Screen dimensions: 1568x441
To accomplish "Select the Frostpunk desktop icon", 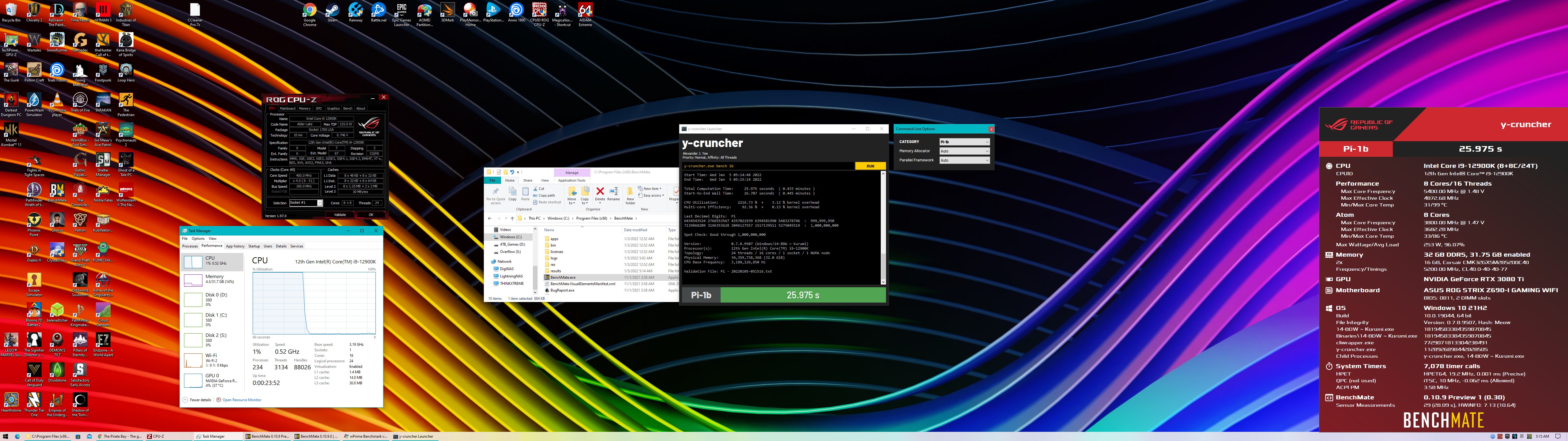I will click(x=103, y=73).
